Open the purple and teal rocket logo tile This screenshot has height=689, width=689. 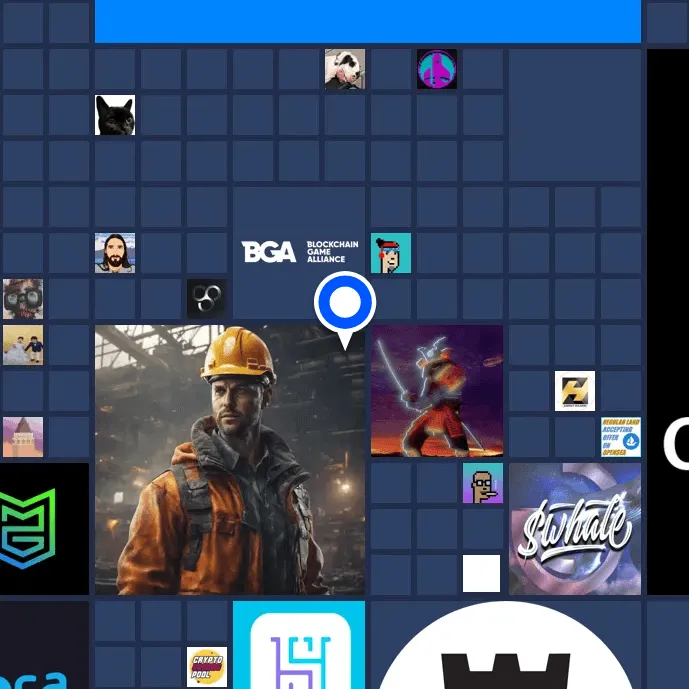pyautogui.click(x=437, y=69)
